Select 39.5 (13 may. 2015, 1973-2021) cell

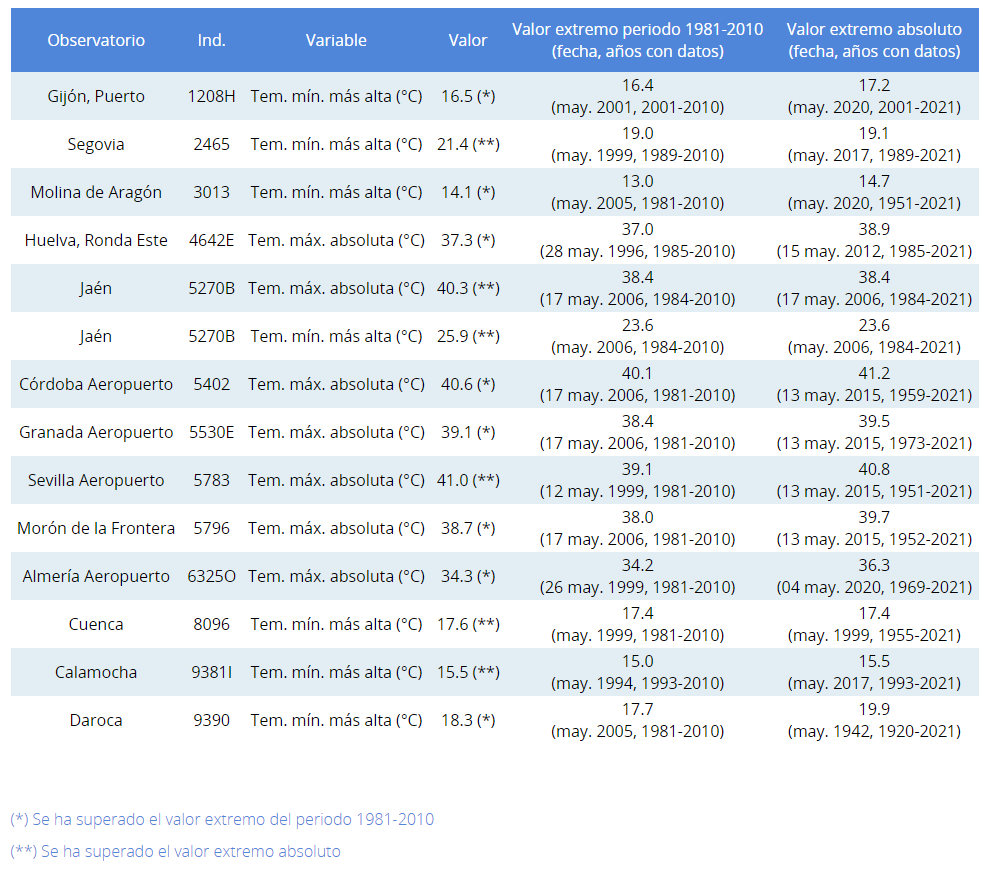point(874,433)
